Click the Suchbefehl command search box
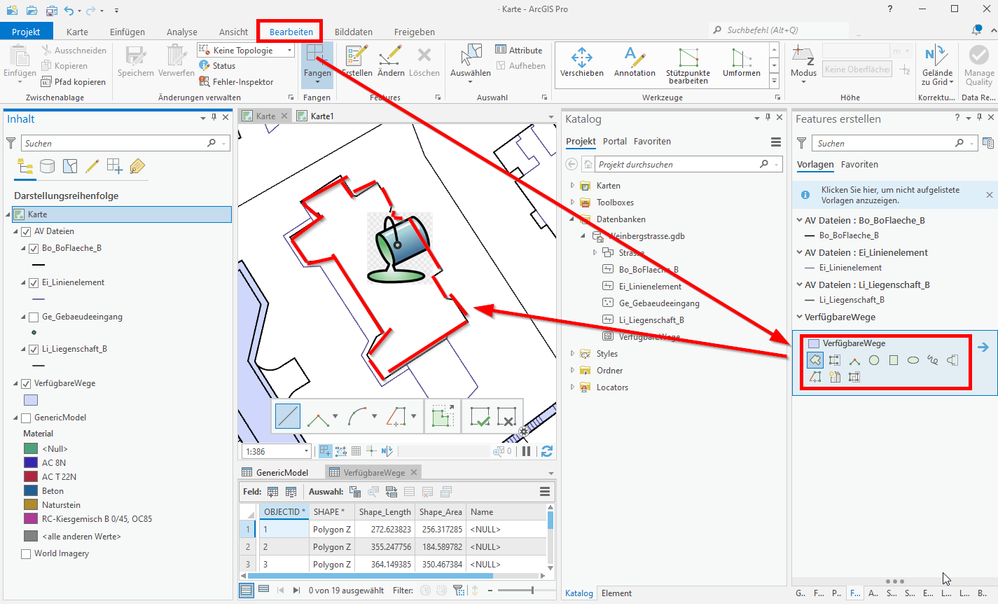This screenshot has height=604, width=998. pos(779,30)
